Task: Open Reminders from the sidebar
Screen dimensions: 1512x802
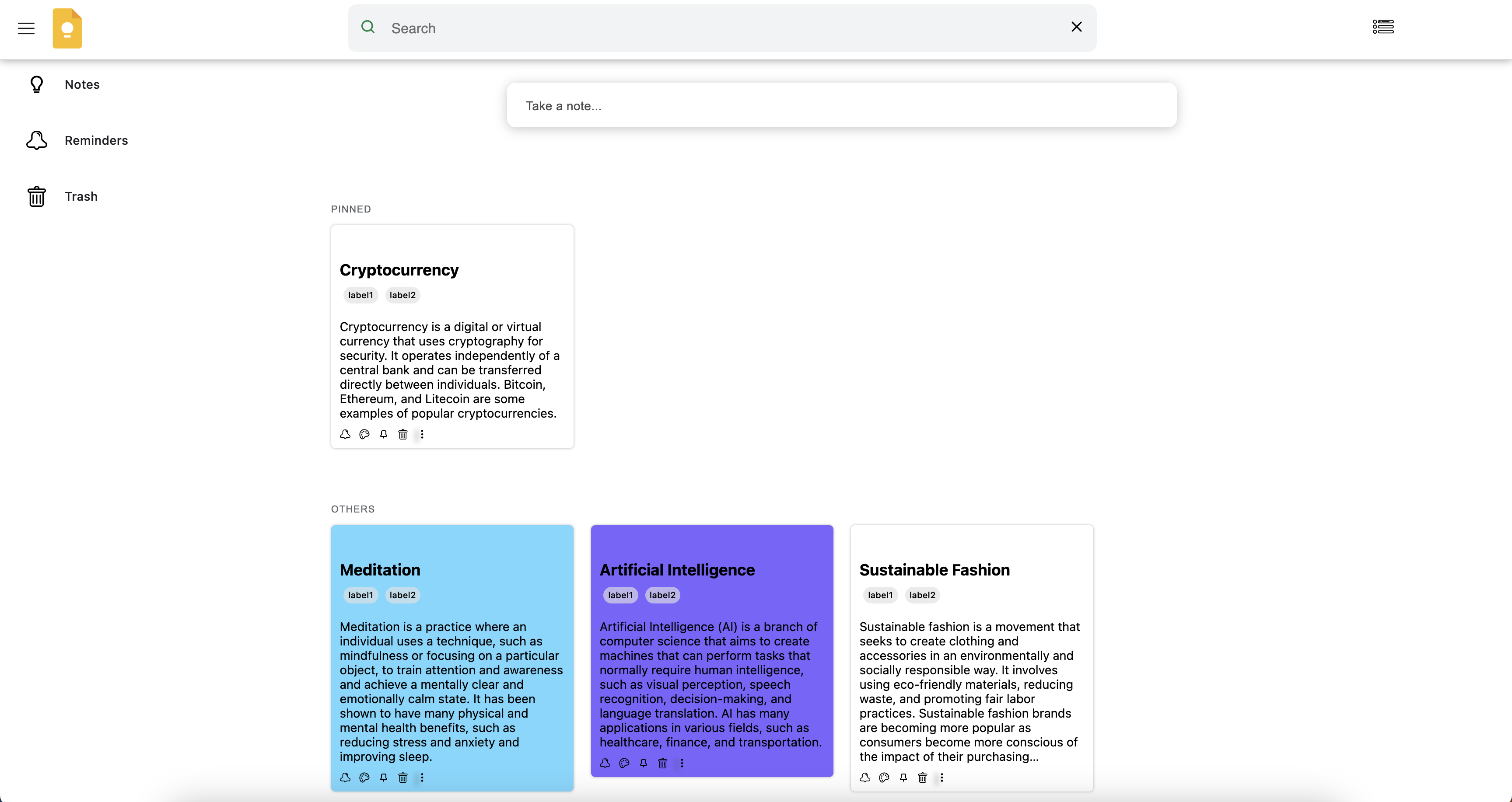Action: [96, 140]
